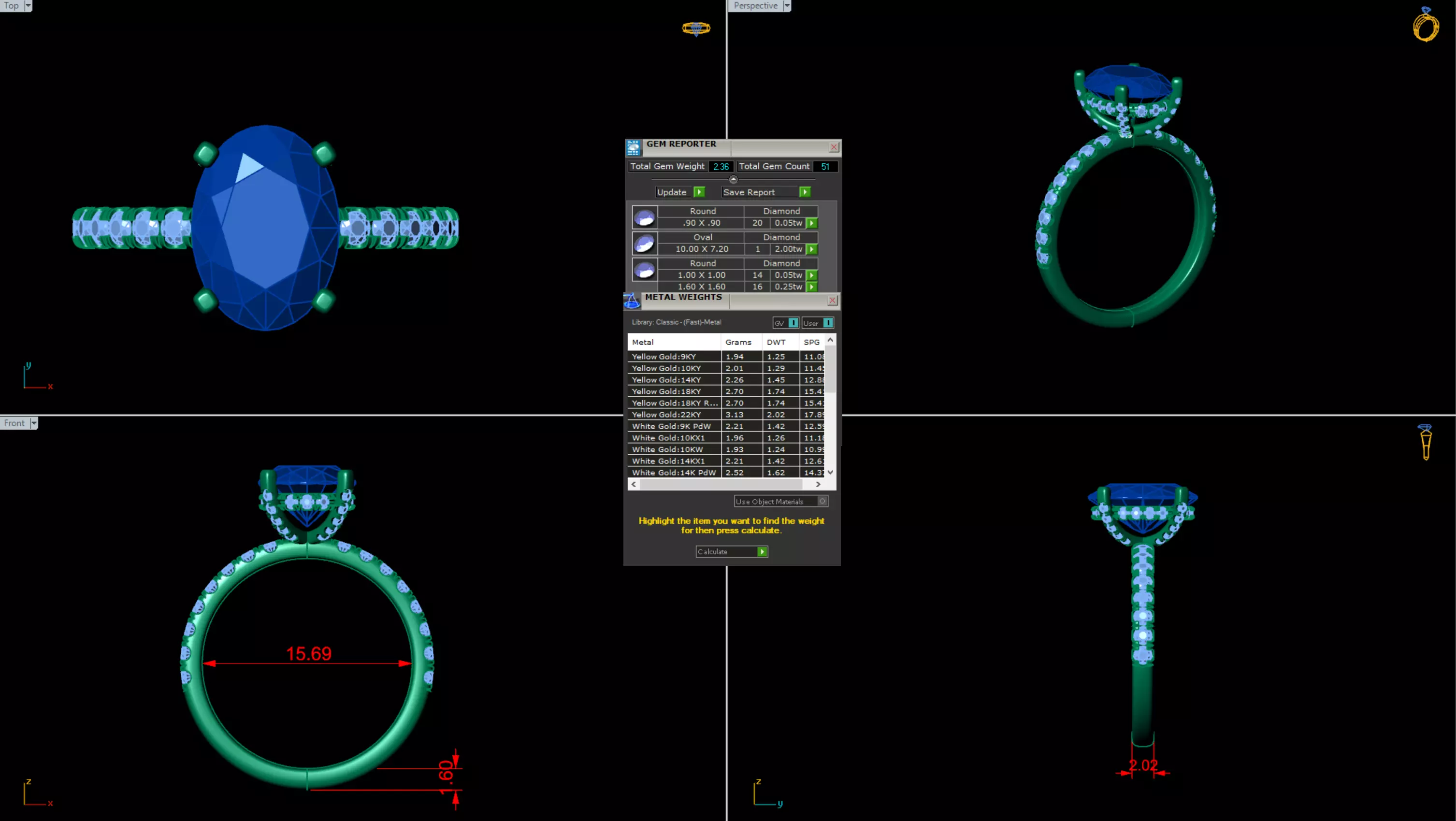Toggle the User library switch

pyautogui.click(x=827, y=323)
